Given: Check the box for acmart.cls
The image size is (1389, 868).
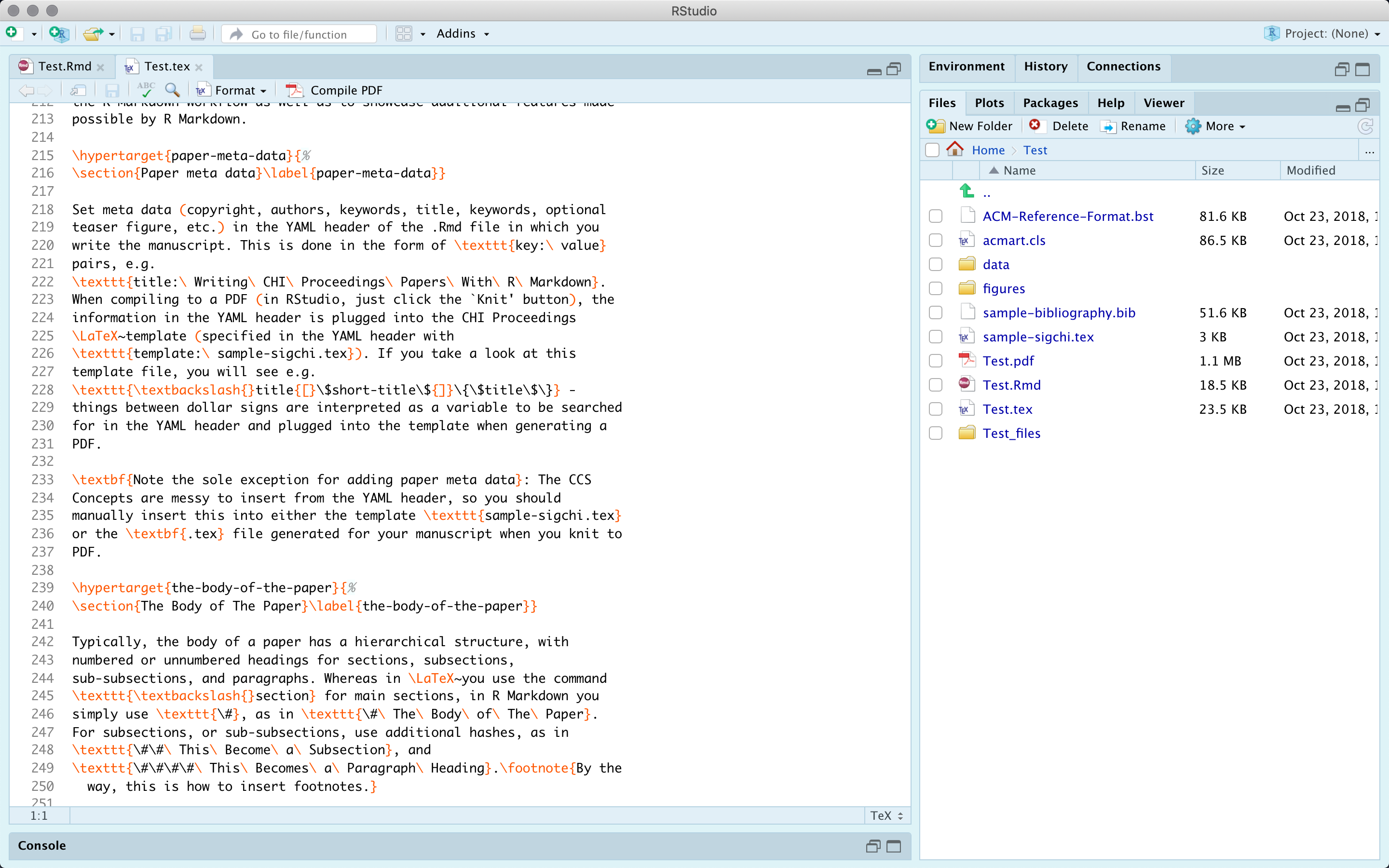Looking at the screenshot, I should (936, 241).
